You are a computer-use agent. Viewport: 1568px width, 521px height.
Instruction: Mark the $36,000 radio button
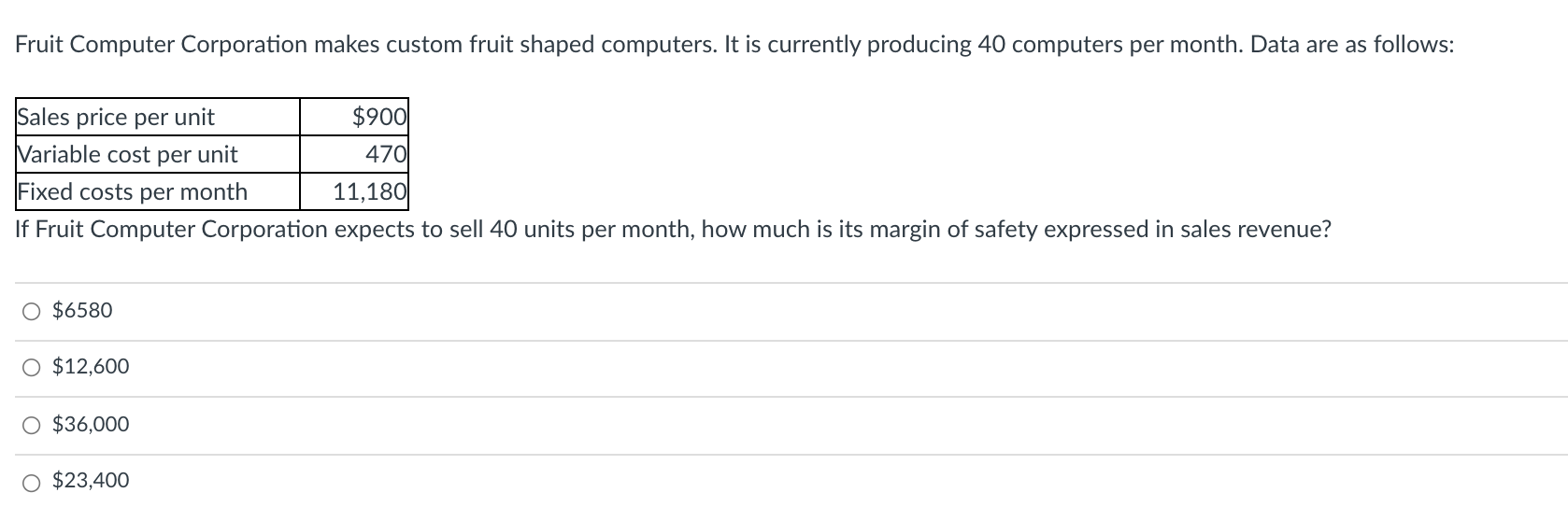33,426
